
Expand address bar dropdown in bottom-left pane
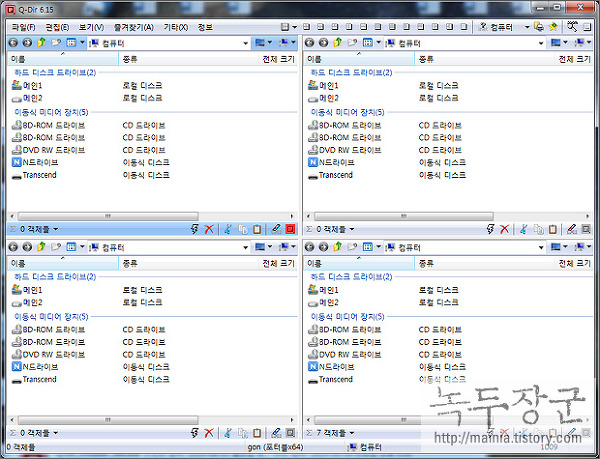click(x=246, y=247)
